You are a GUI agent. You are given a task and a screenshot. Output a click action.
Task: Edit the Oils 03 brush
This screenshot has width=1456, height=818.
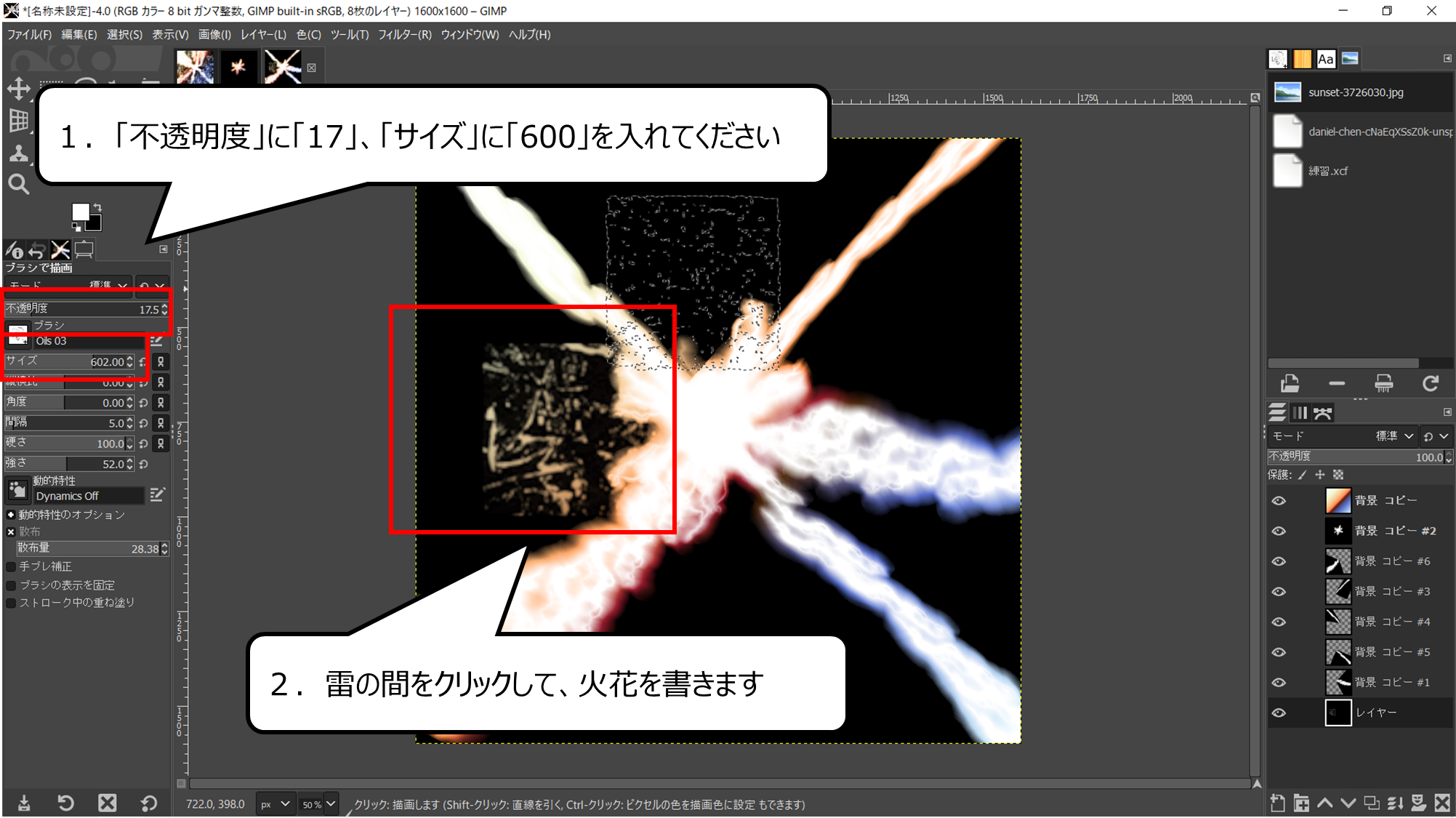[156, 341]
